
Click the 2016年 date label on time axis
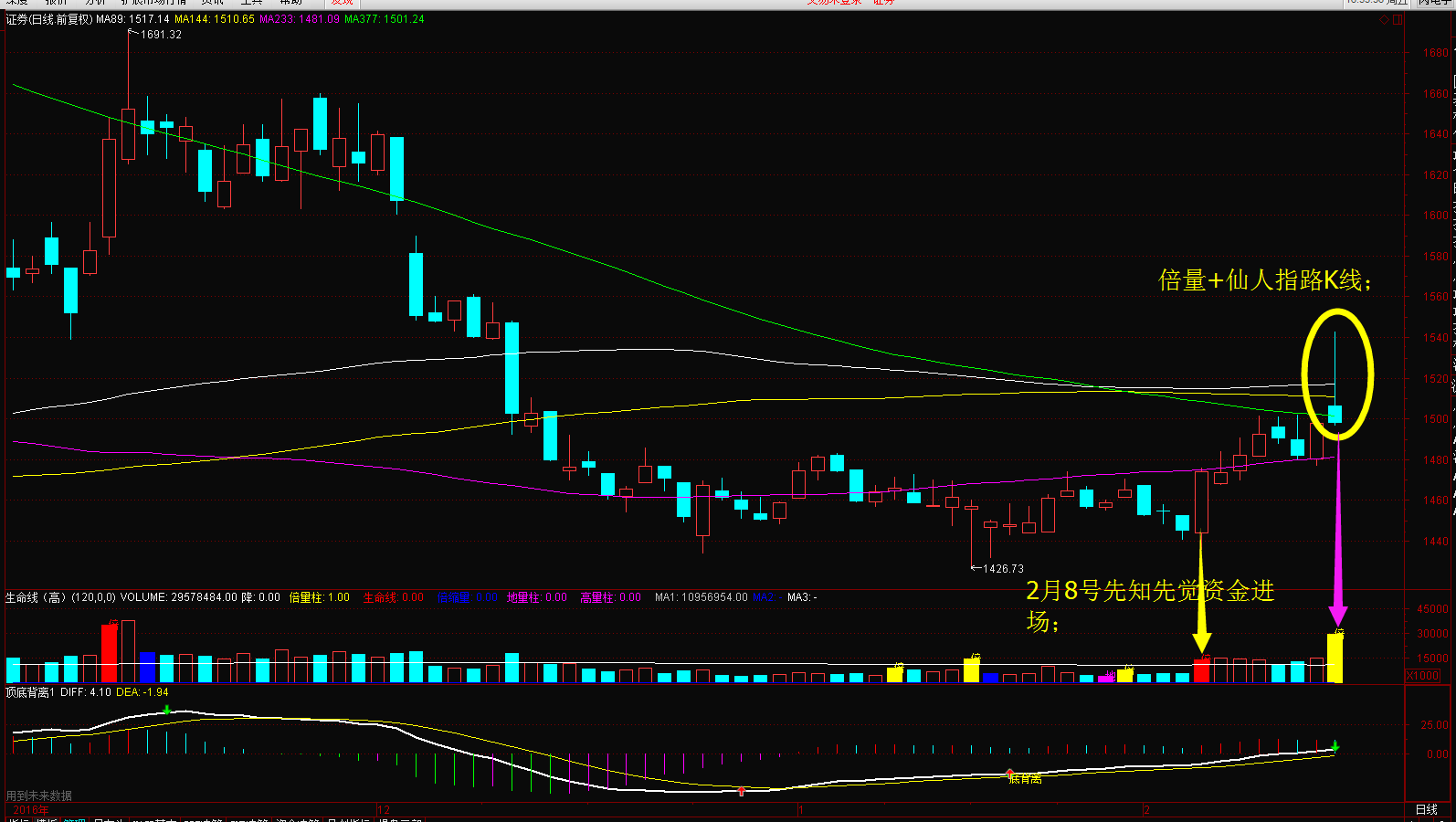pos(31,810)
